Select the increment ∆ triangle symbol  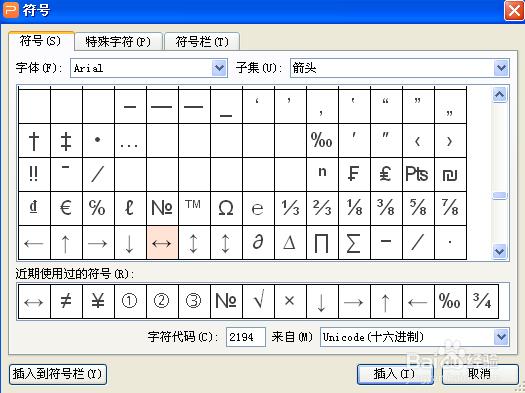click(x=290, y=242)
